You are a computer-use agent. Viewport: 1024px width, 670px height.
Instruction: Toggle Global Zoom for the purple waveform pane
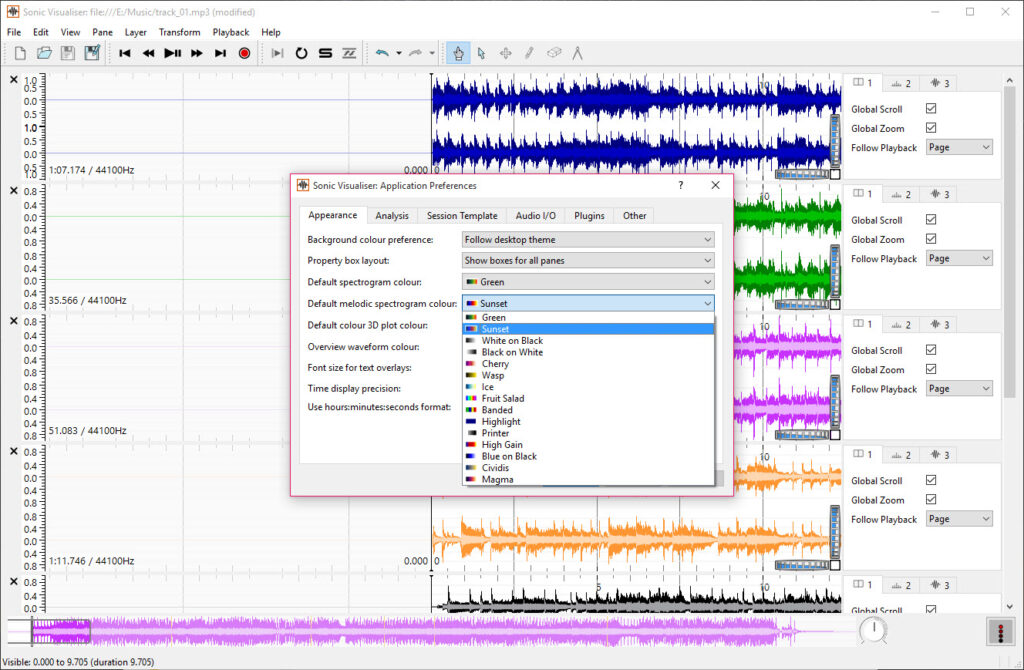coord(931,369)
